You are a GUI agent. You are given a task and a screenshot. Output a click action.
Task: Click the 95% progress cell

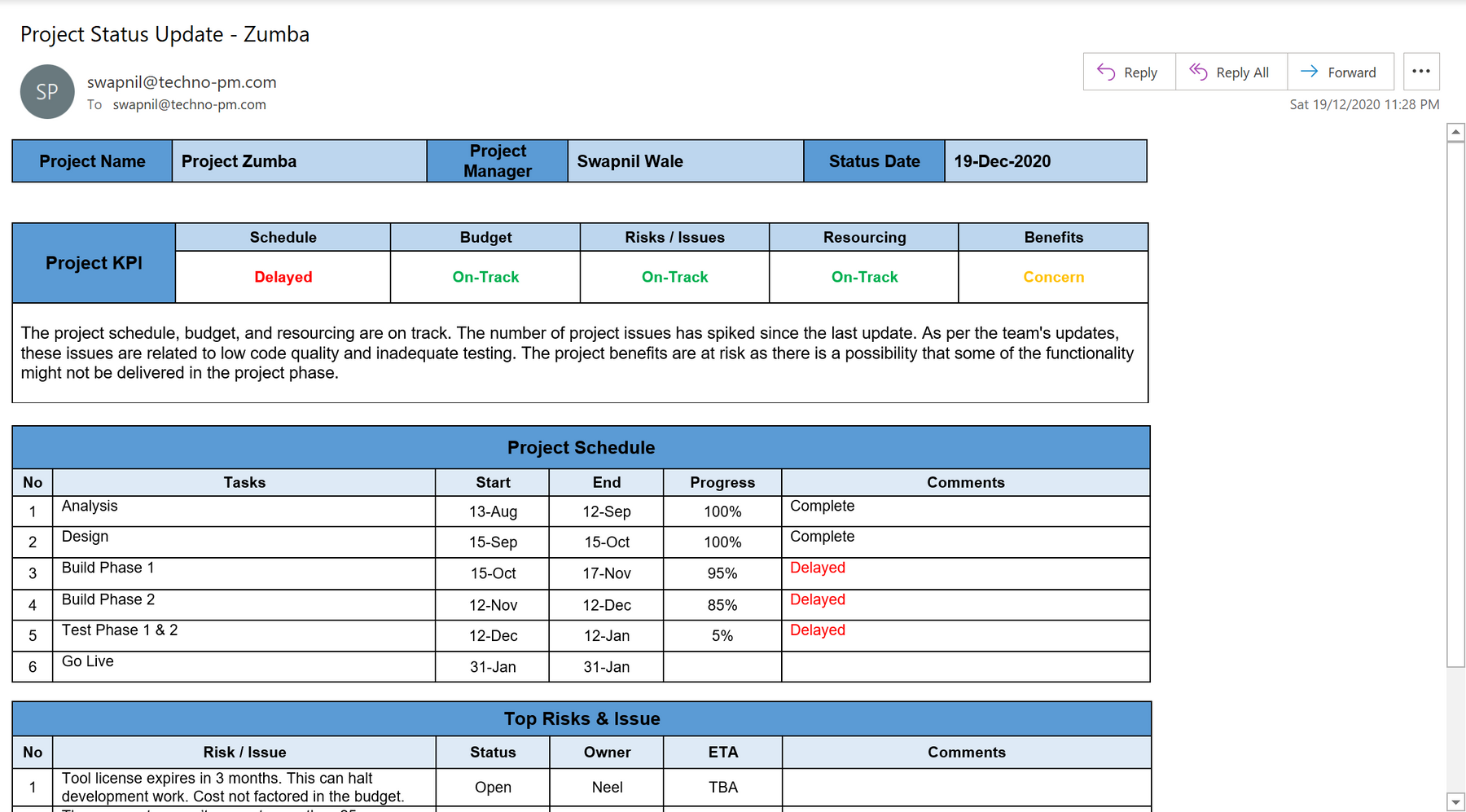pyautogui.click(x=722, y=573)
